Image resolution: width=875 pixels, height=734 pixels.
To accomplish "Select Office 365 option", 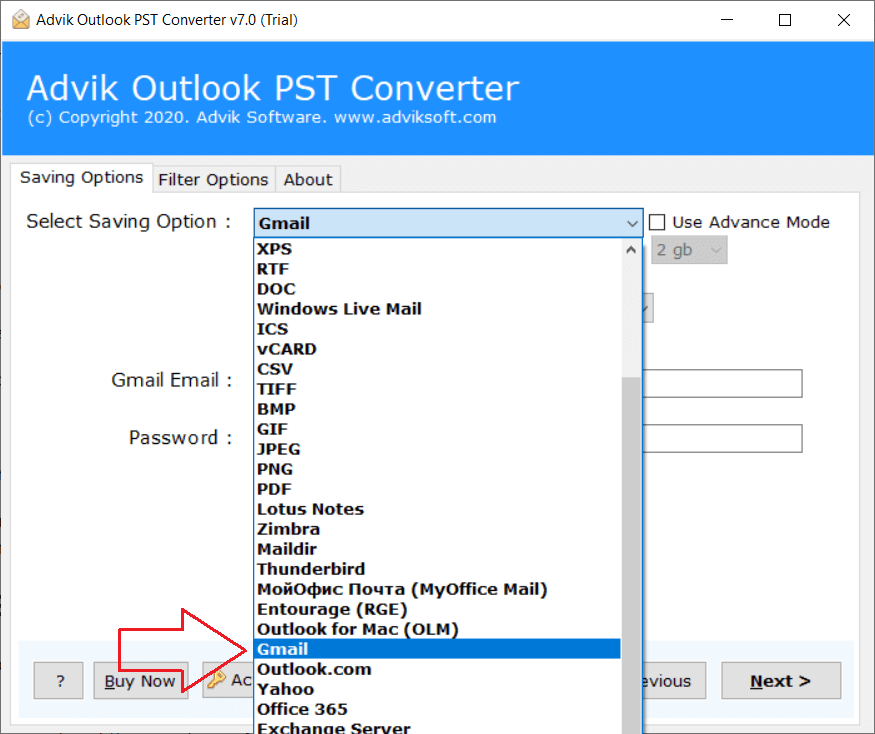I will [438, 709].
